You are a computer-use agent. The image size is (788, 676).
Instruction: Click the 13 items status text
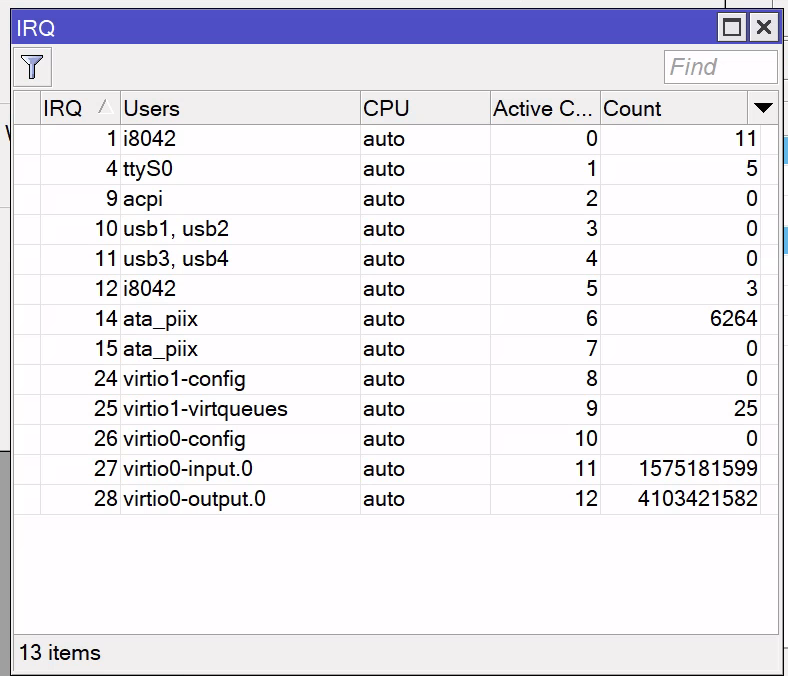pyautogui.click(x=60, y=653)
